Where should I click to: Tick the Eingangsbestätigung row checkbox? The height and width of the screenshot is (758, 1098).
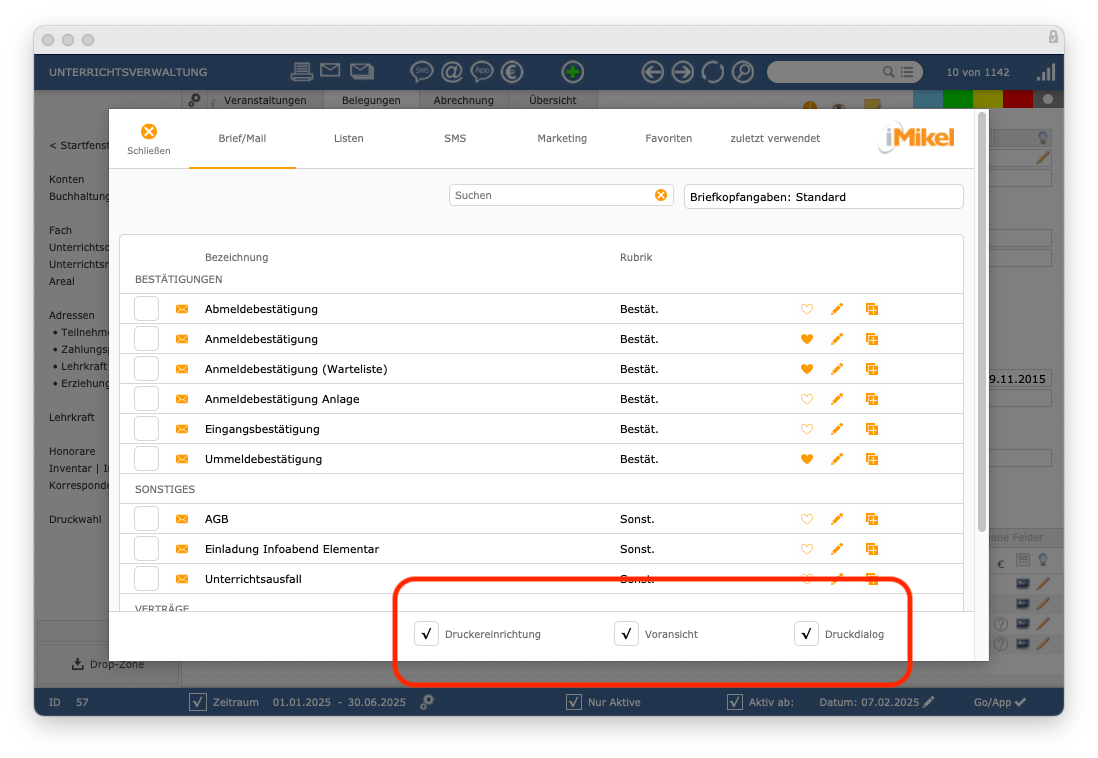pos(146,429)
